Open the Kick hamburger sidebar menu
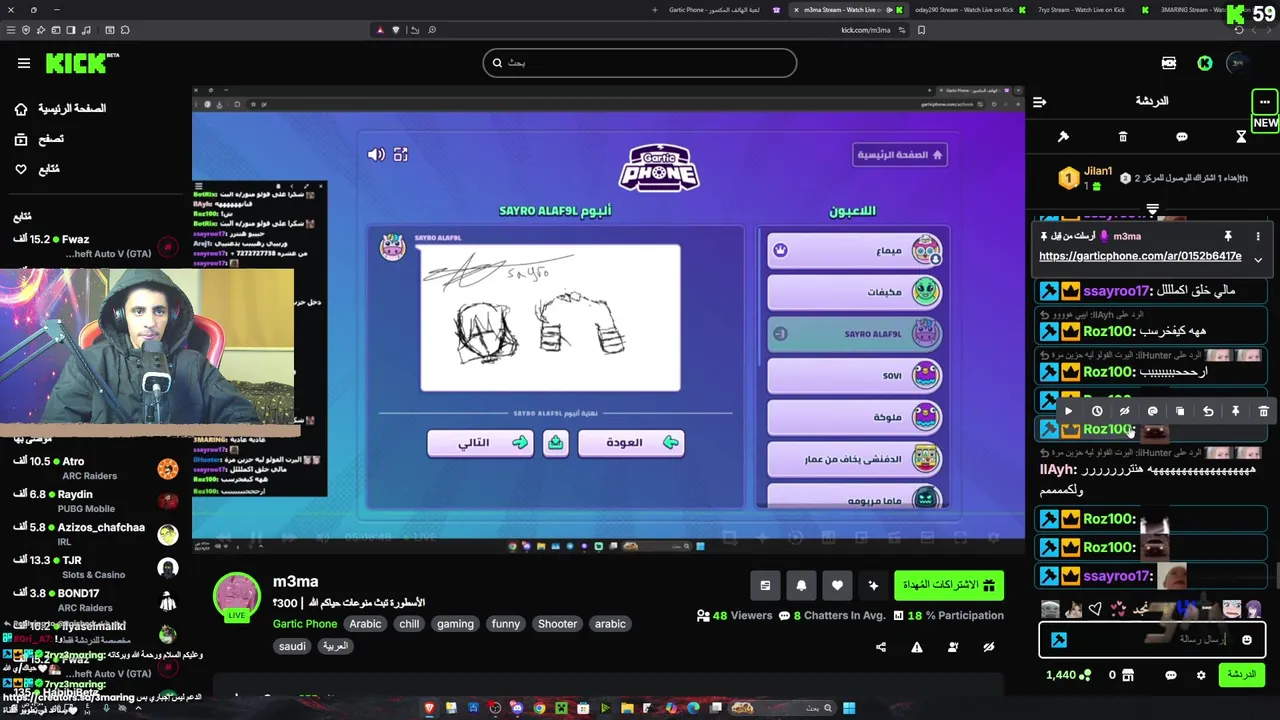 (24, 63)
